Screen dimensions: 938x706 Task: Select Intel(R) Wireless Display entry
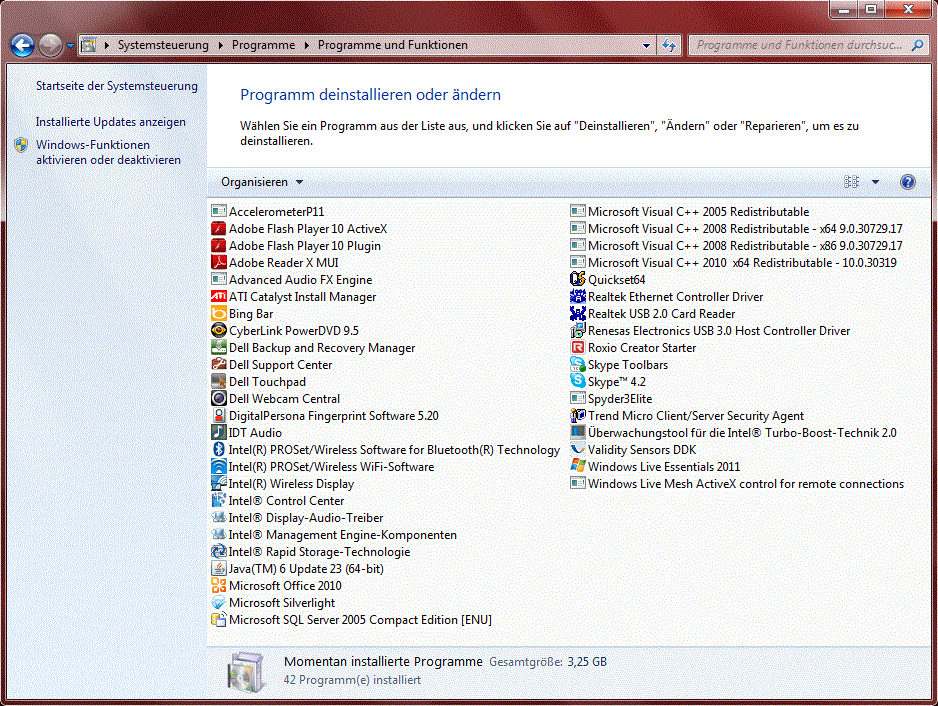coord(282,483)
